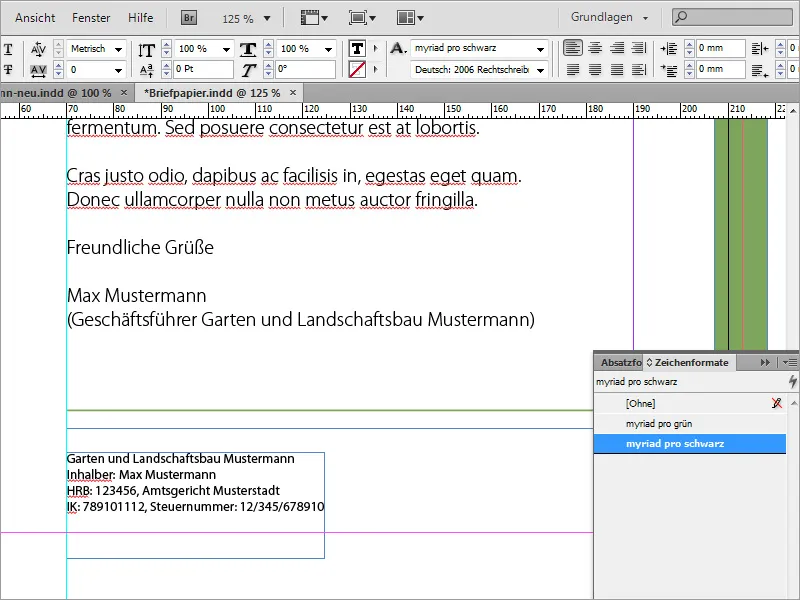Switch to the Absatzformate panel tab
800x600 pixels.
[x=620, y=362]
